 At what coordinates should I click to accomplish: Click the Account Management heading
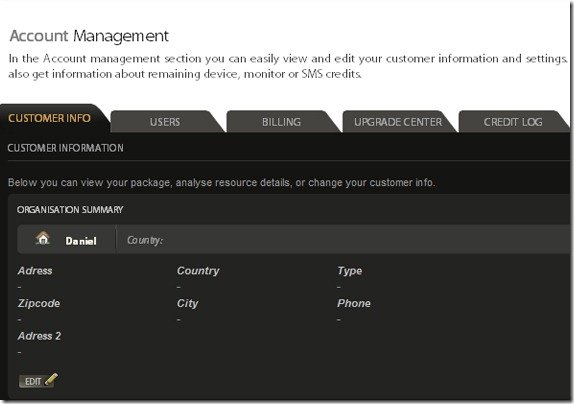(89, 36)
